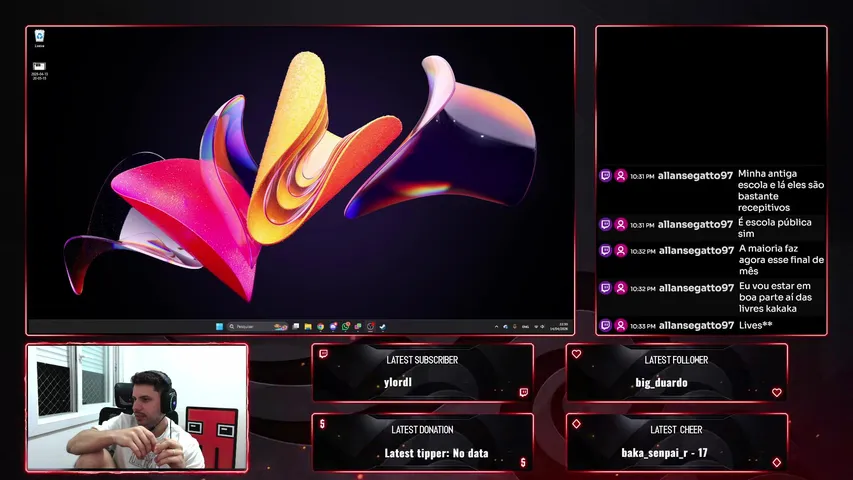Click the chat badge beside 'Eu vou estar' message
This screenshot has height=480, width=853.
605,288
